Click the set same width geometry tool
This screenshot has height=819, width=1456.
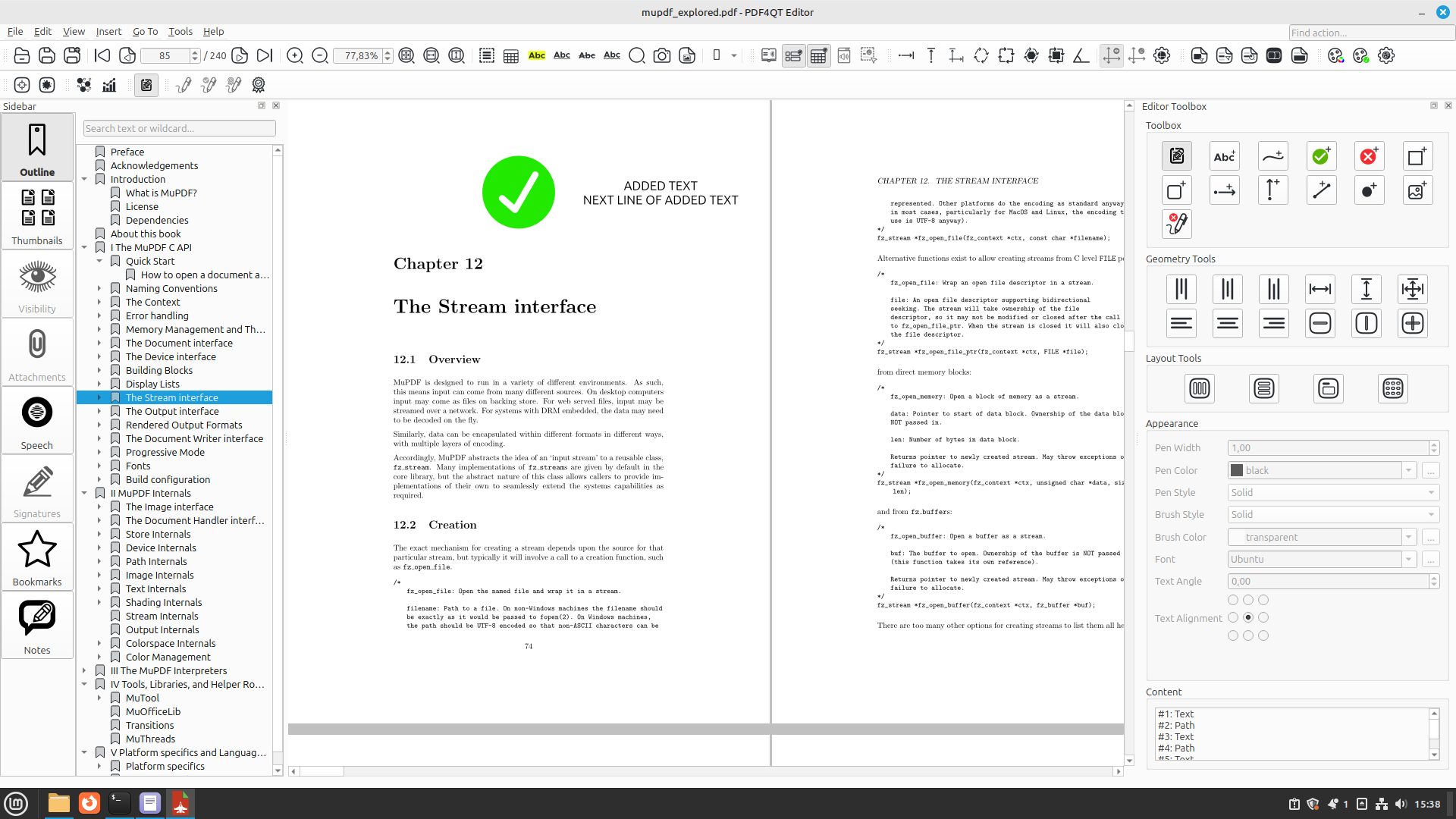click(x=1320, y=289)
